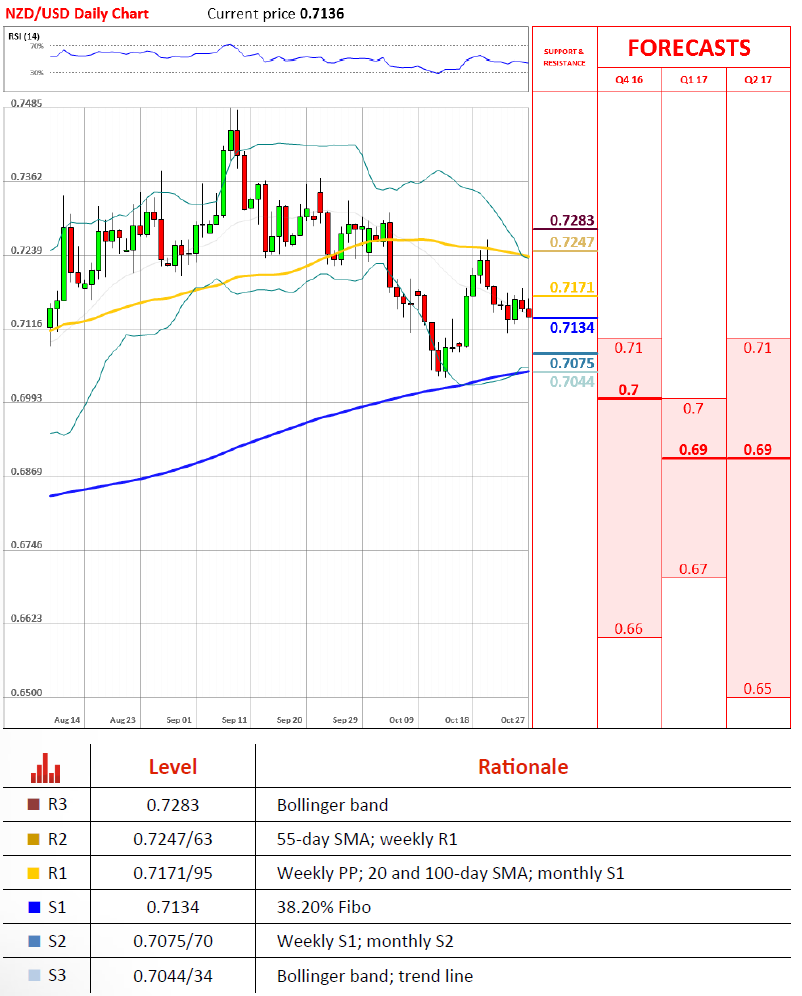Click support level 0.7134 on chart
The height and width of the screenshot is (996, 802).
point(571,328)
